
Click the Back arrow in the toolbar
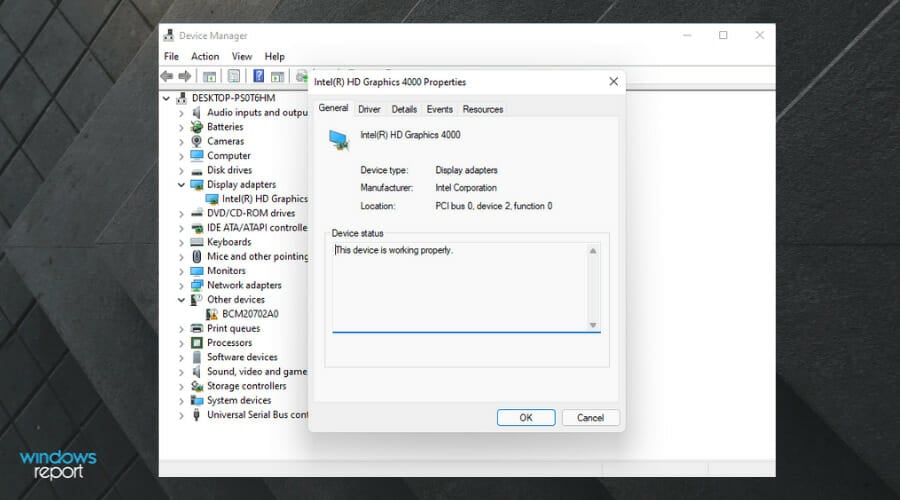click(x=167, y=76)
